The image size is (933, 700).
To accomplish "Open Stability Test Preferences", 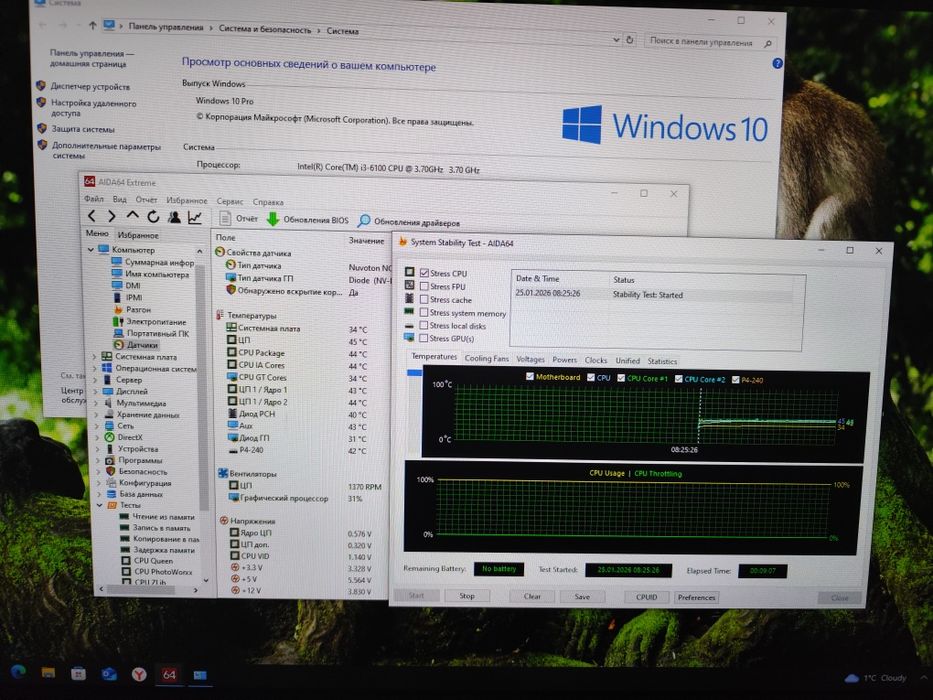I will pos(696,597).
